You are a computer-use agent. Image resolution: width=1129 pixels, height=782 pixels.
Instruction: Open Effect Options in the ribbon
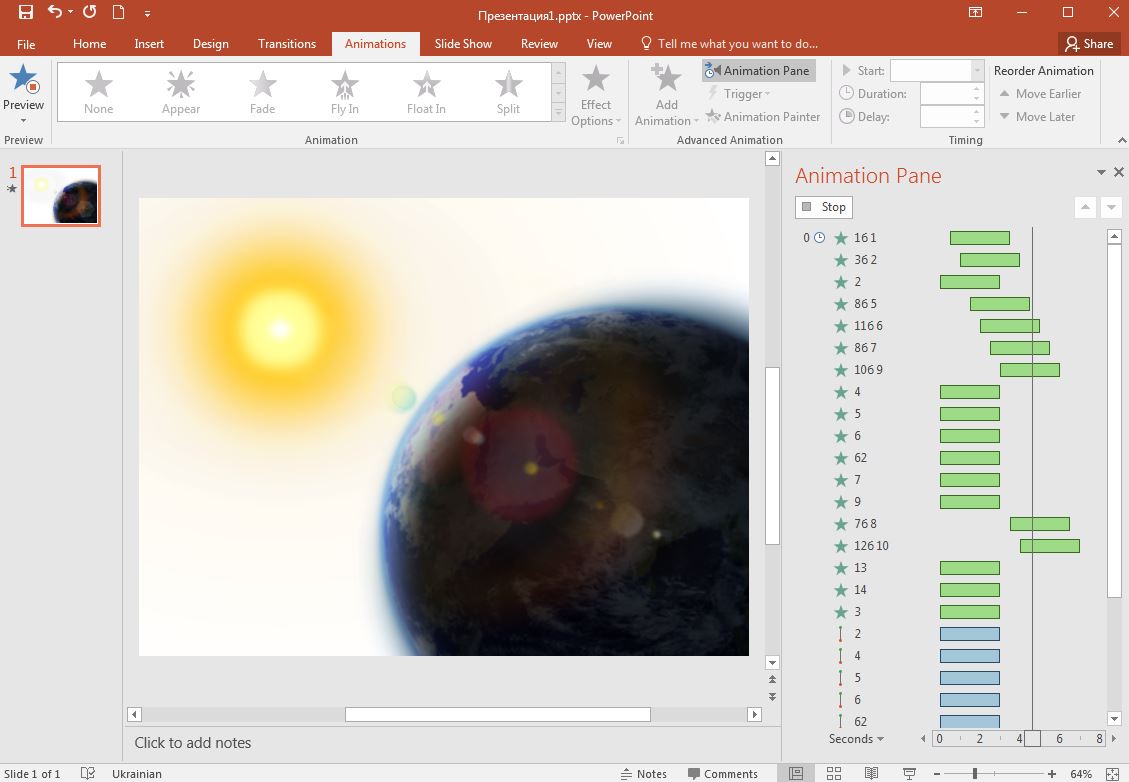coord(596,93)
